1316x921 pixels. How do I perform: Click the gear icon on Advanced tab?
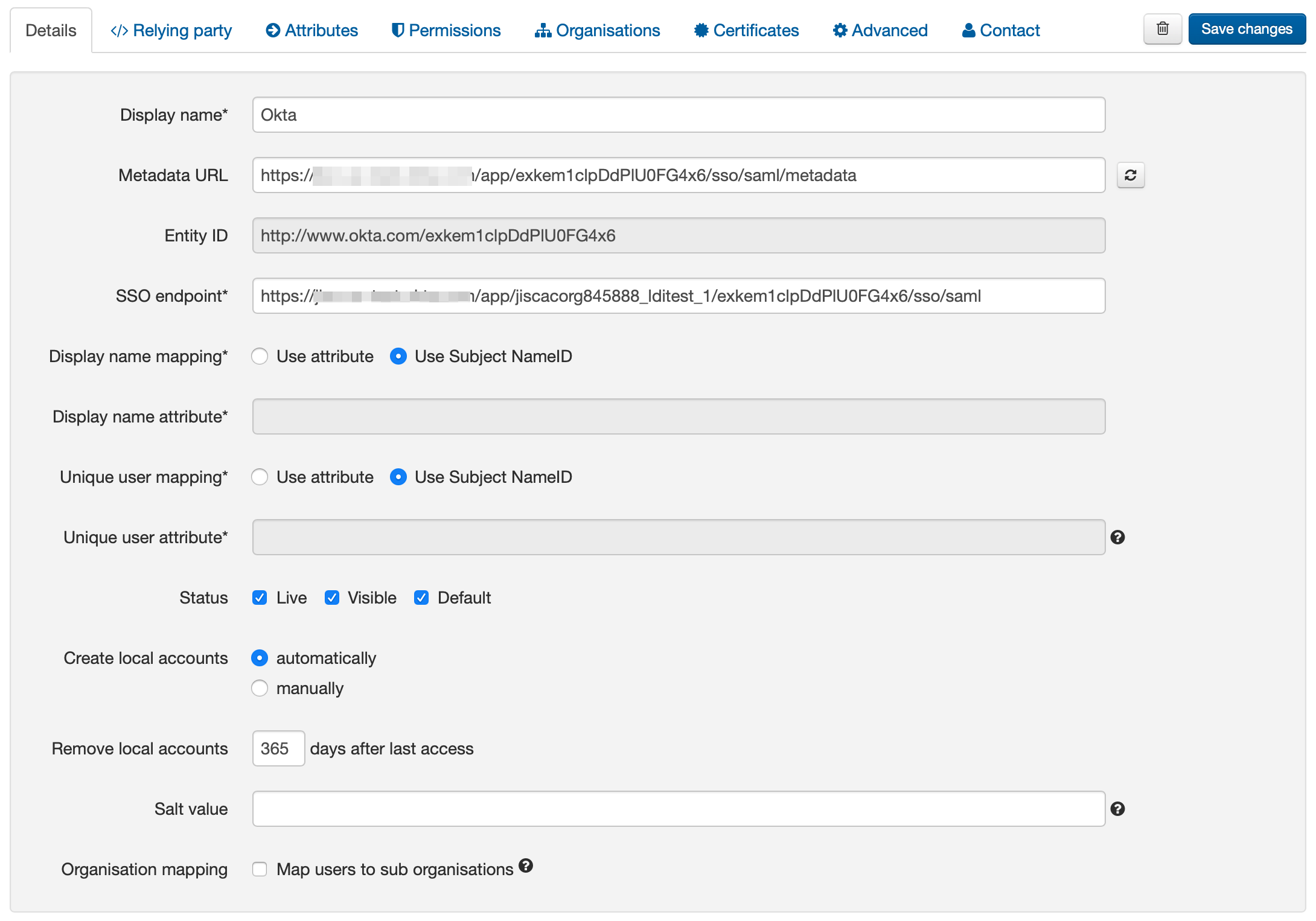coord(839,30)
